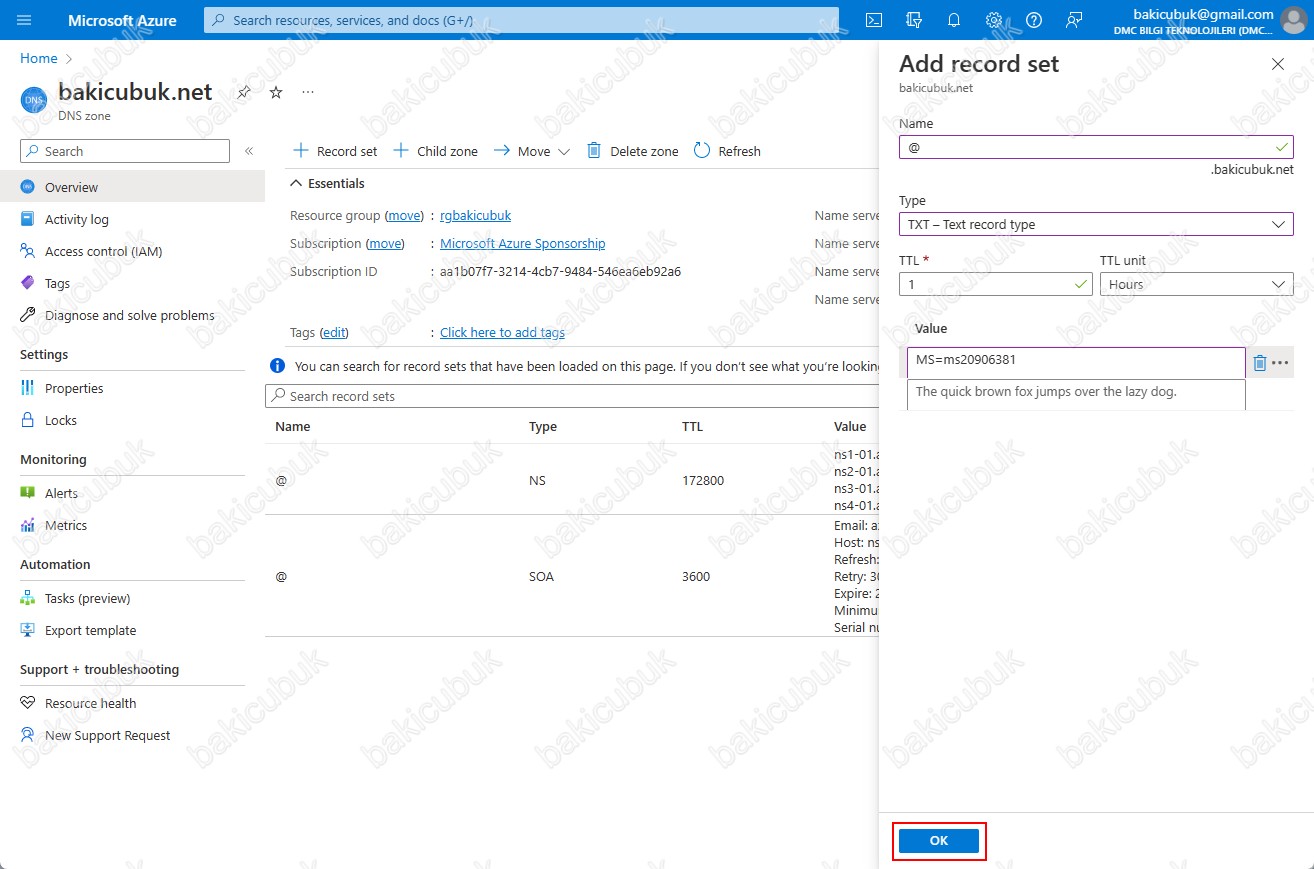Click the Search record sets field
The height and width of the screenshot is (869, 1314).
point(571,396)
